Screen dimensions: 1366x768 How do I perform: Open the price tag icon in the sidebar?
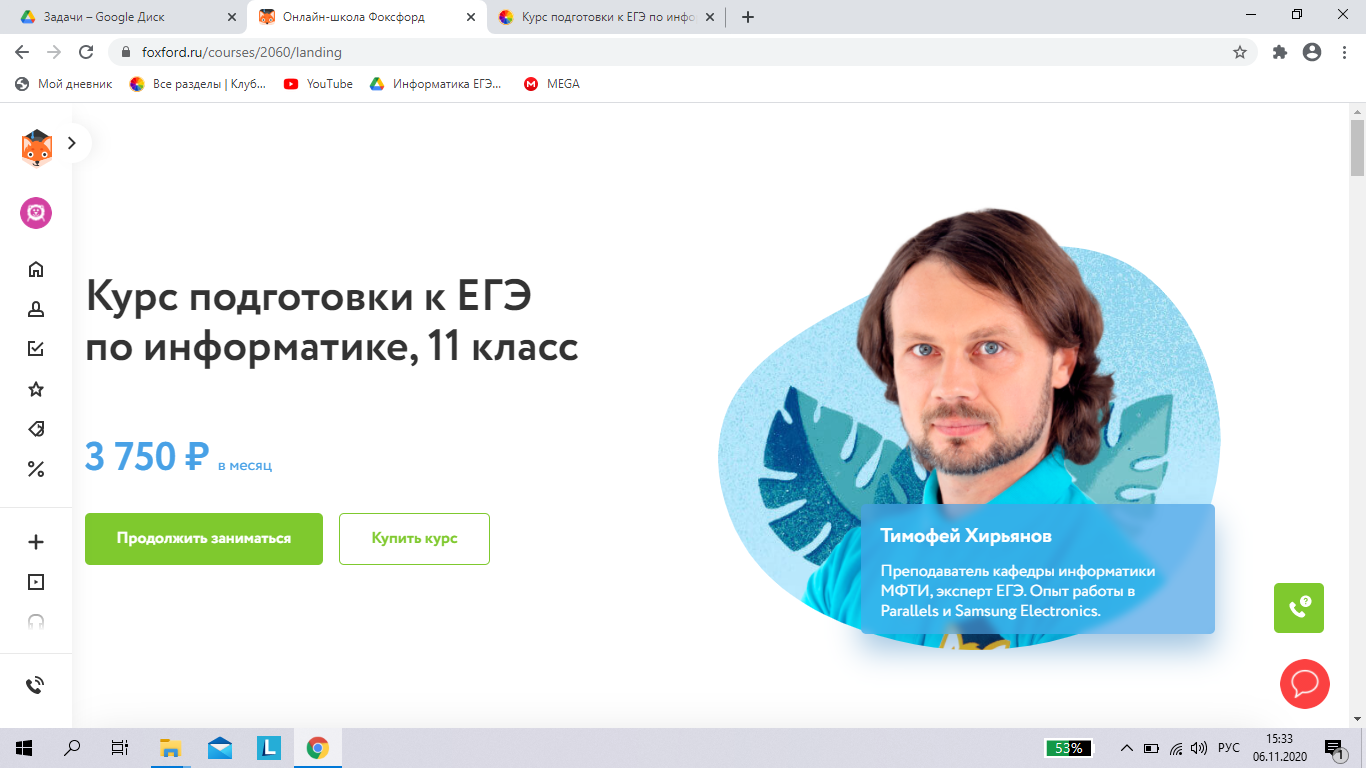(36, 429)
